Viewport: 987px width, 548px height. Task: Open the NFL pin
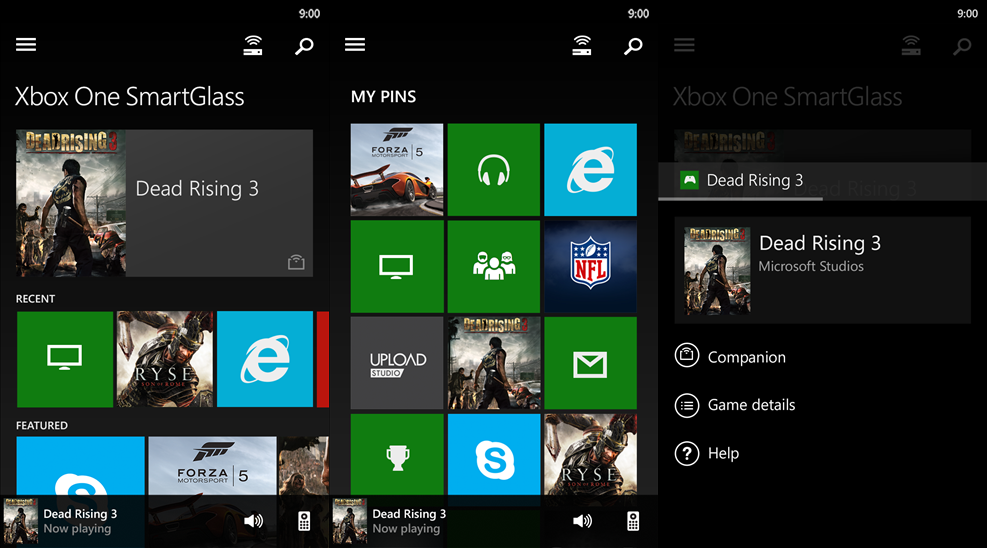590,267
